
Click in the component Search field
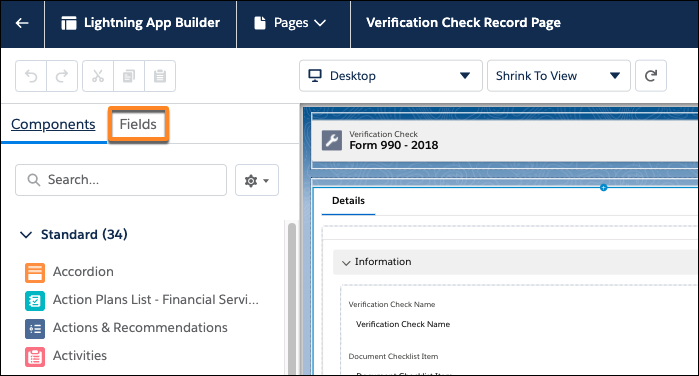[x=121, y=180]
